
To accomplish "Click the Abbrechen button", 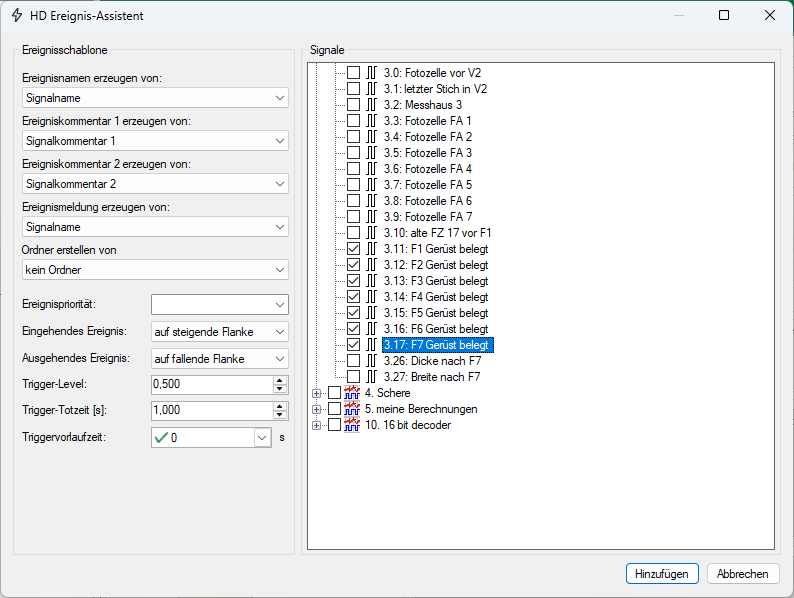I will coord(743,574).
